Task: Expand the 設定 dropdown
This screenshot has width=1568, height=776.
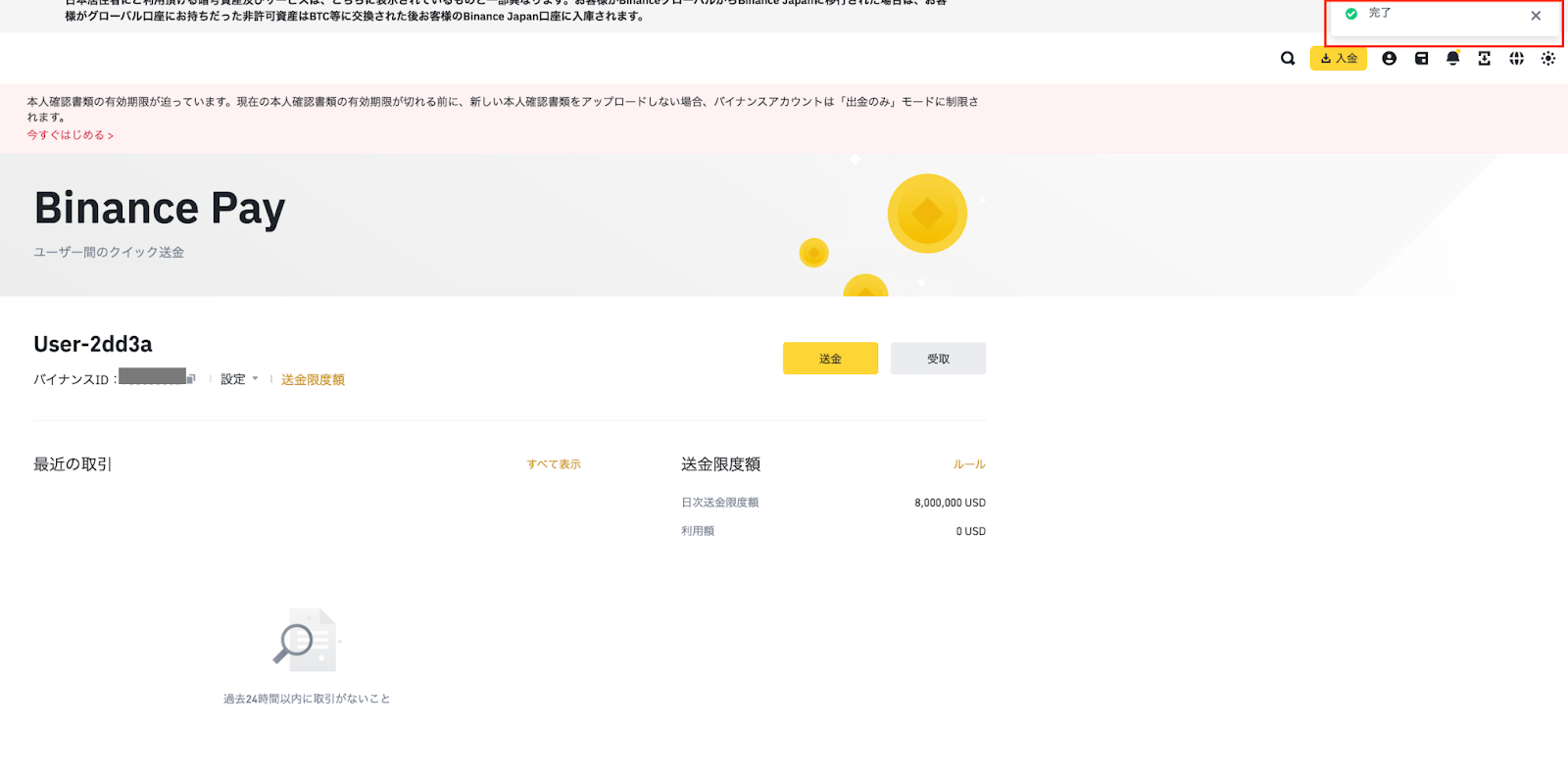Action: (x=239, y=379)
